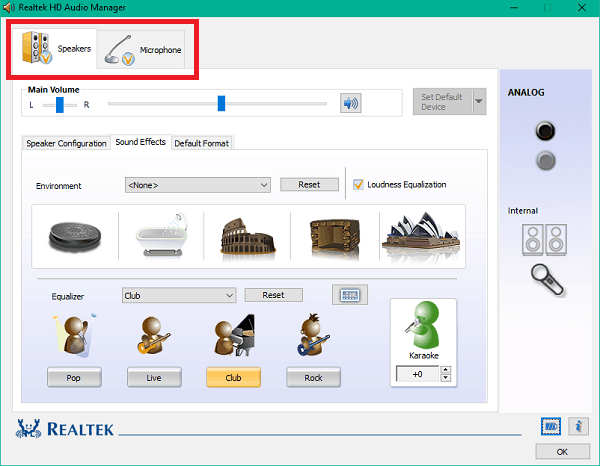Click the Rock guitarist figure icon
The image size is (600, 466).
[313, 335]
